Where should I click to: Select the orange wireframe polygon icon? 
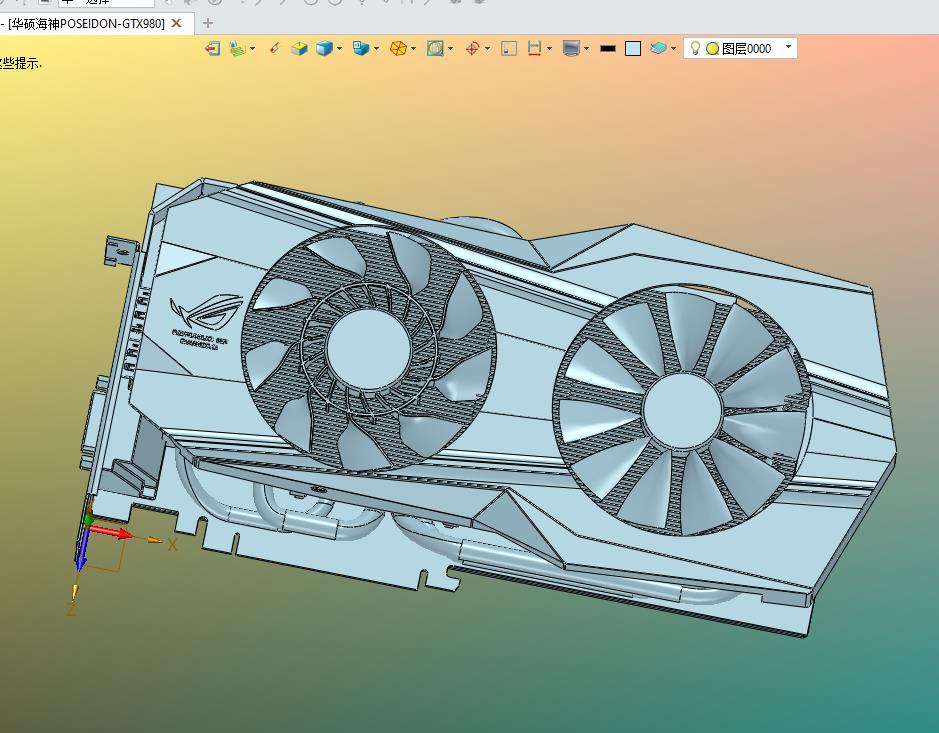pyautogui.click(x=398, y=48)
